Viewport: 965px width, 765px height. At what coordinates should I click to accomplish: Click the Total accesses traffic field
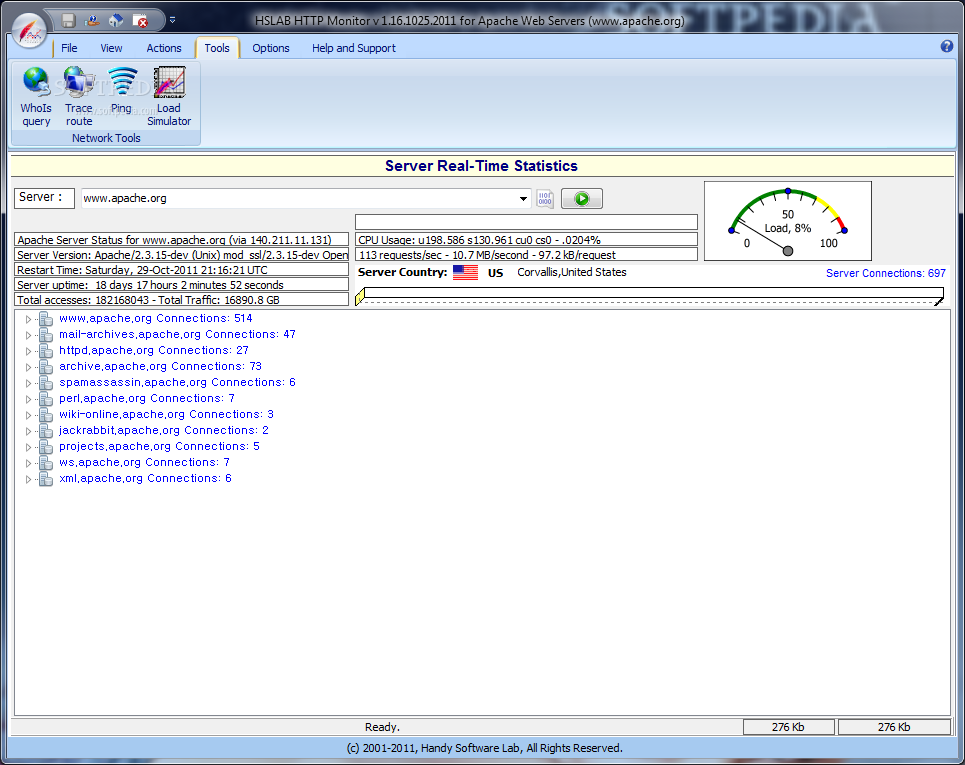182,300
